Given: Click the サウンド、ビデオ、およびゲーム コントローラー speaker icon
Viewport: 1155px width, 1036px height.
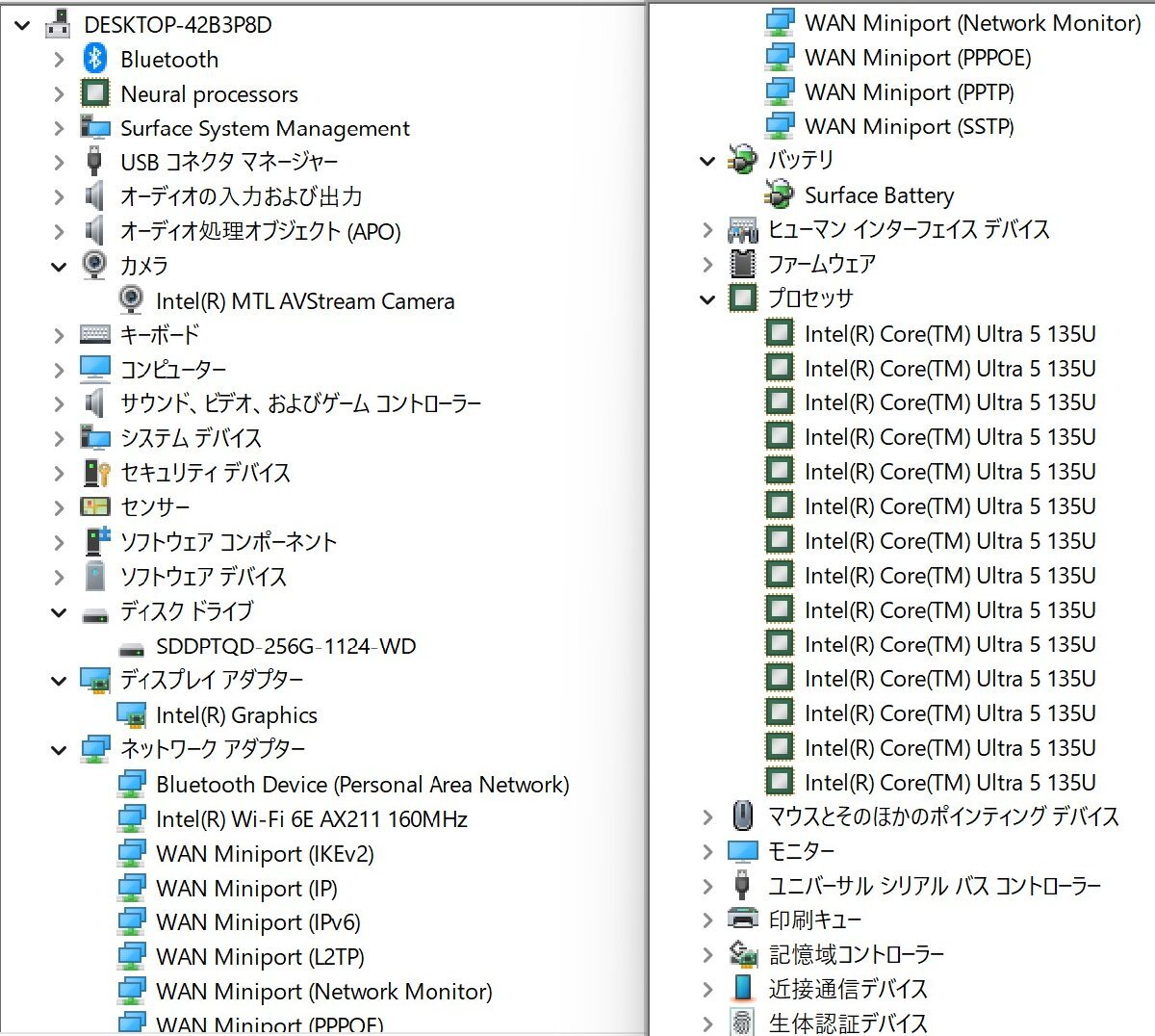Looking at the screenshot, I should coord(94,403).
